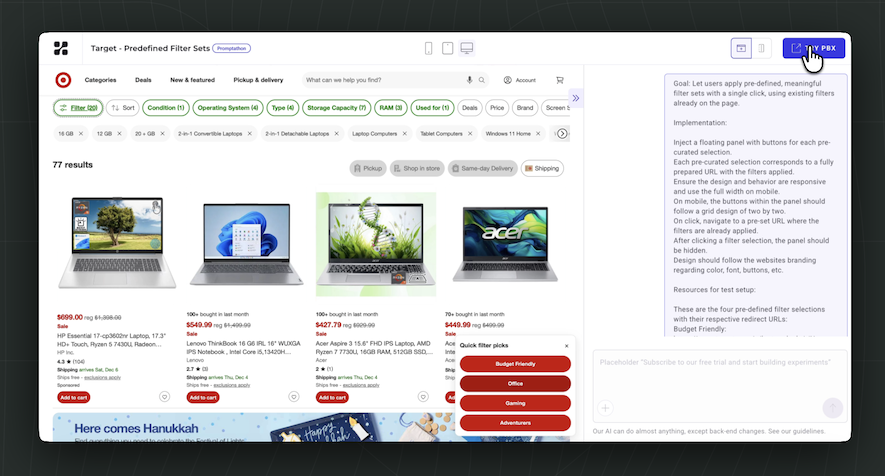Remove the 20 + GB filter chip
The image size is (885, 476).
tap(163, 134)
